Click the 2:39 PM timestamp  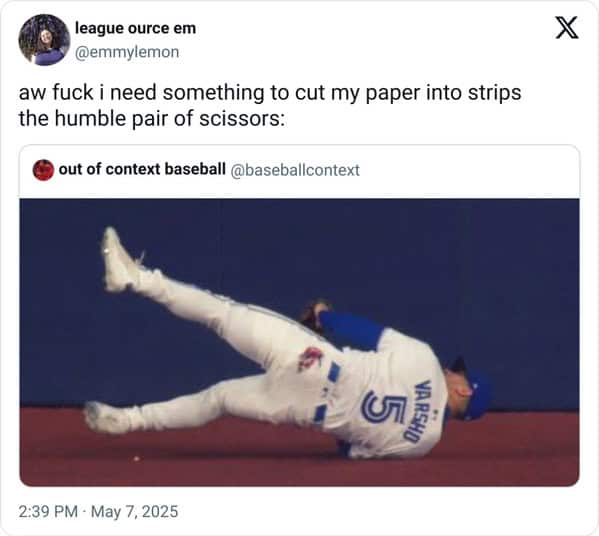coord(48,512)
